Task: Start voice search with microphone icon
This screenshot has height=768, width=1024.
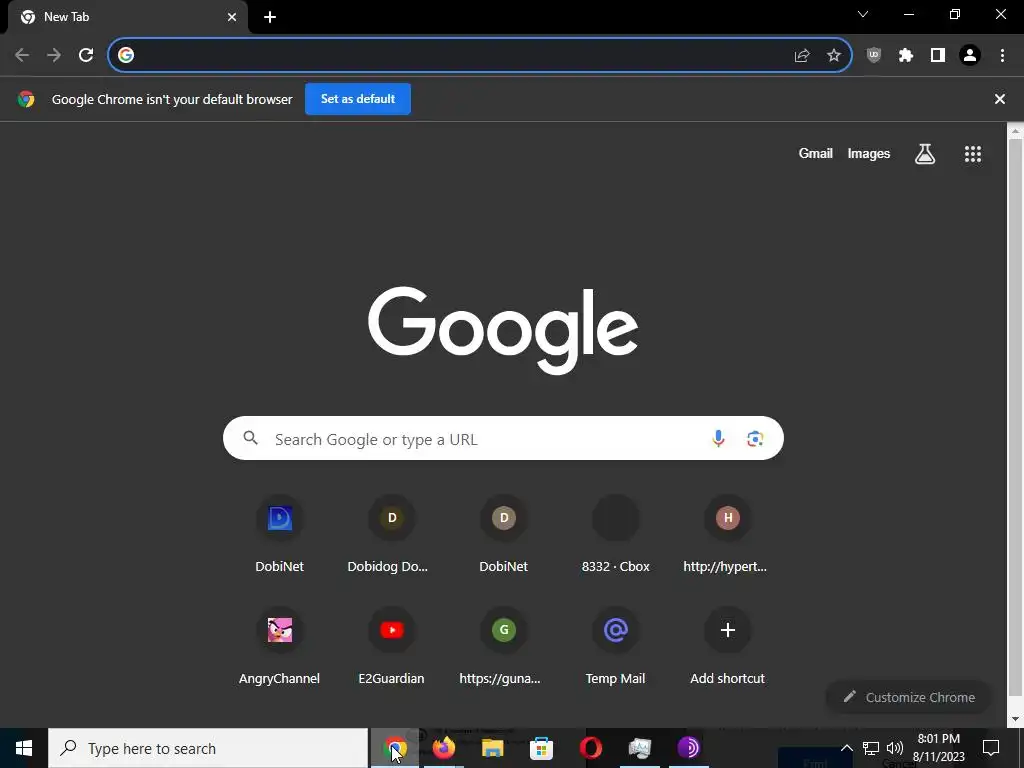Action: point(718,439)
